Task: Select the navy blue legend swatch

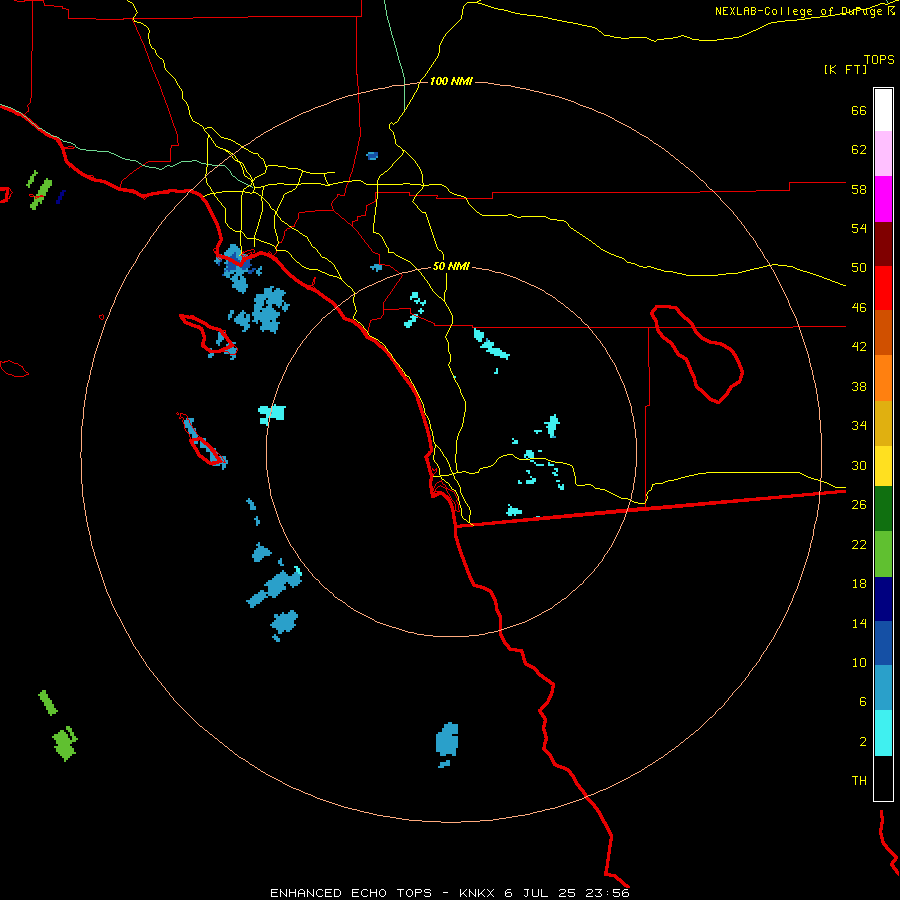Action: click(x=883, y=599)
